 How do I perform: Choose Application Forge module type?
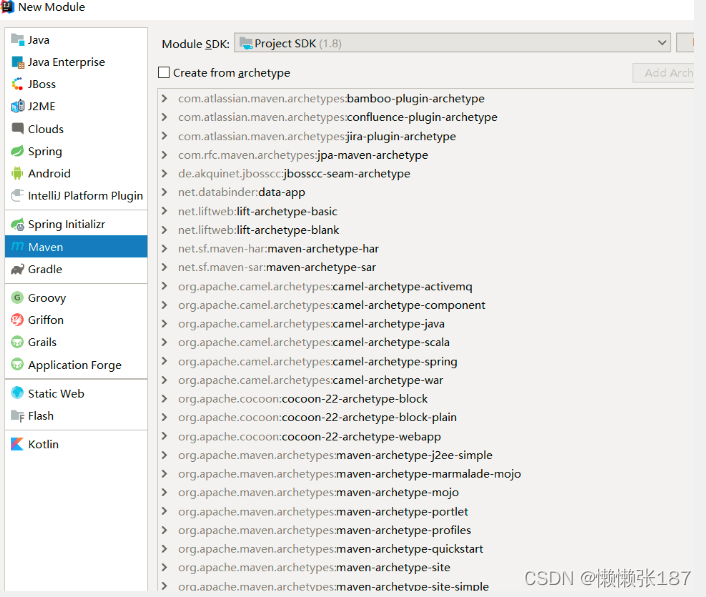click(76, 365)
